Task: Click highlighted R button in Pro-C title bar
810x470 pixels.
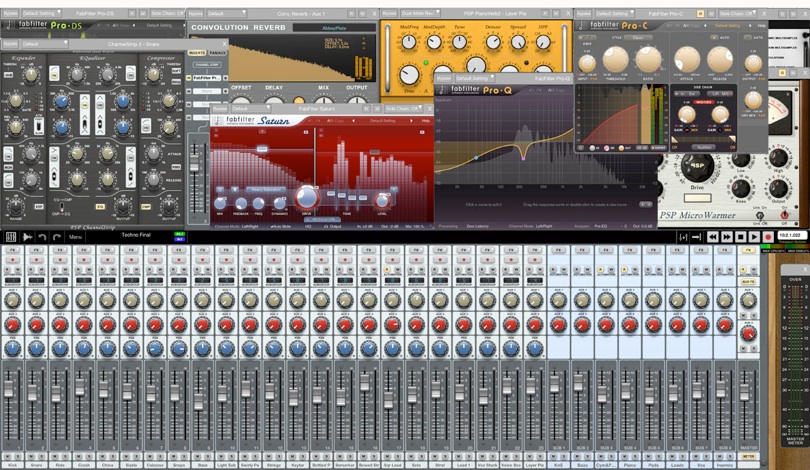Action: point(700,13)
